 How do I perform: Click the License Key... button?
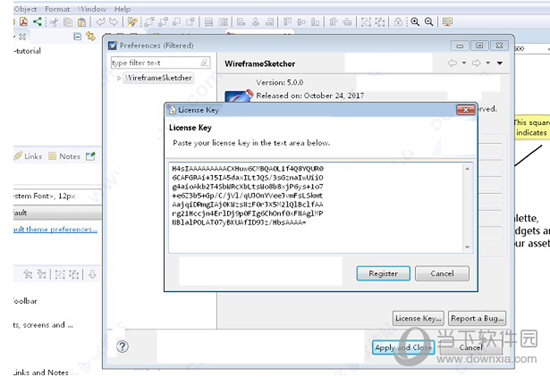tap(418, 318)
